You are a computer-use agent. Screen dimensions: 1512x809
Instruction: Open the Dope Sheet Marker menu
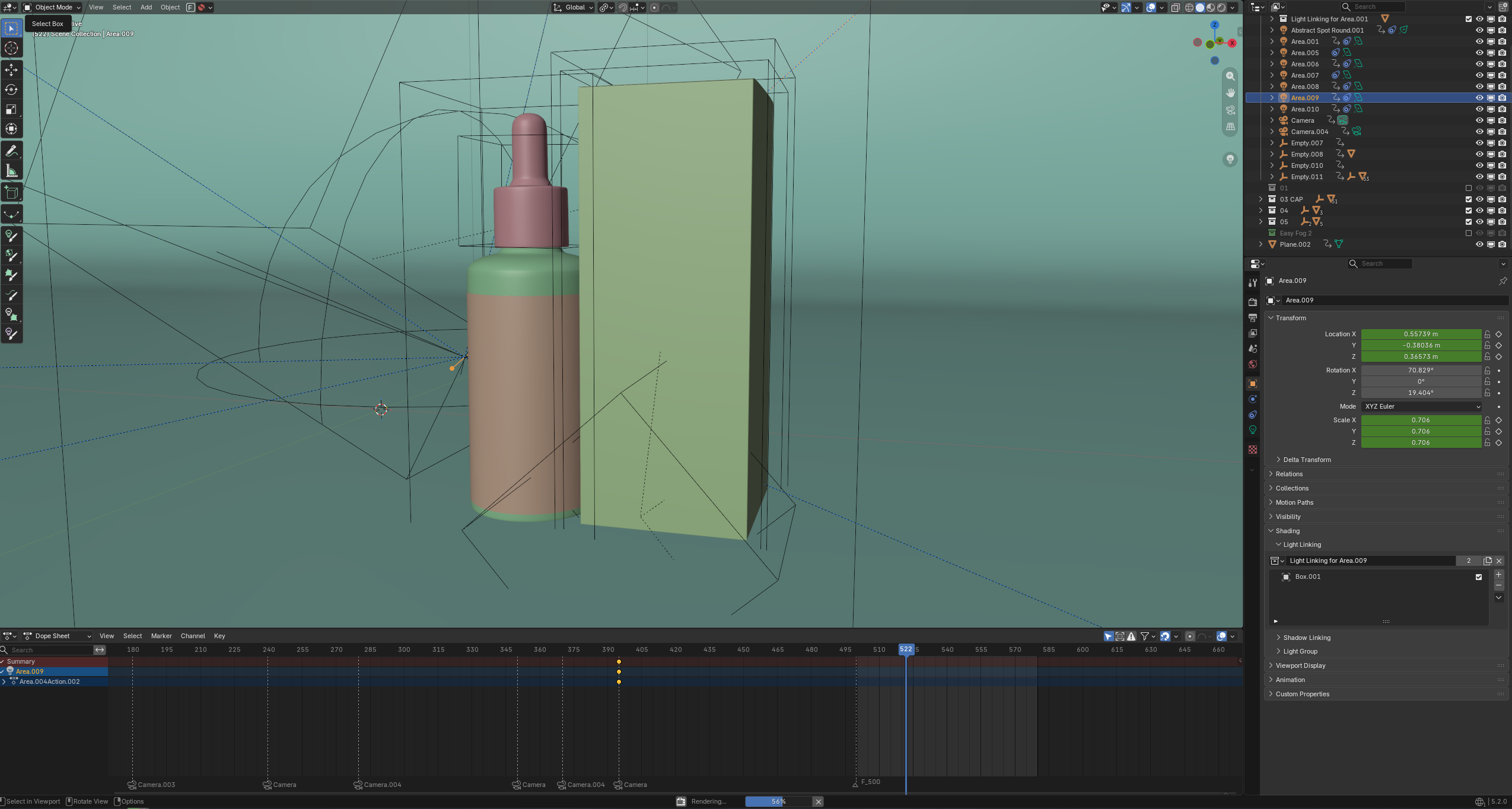pos(161,636)
